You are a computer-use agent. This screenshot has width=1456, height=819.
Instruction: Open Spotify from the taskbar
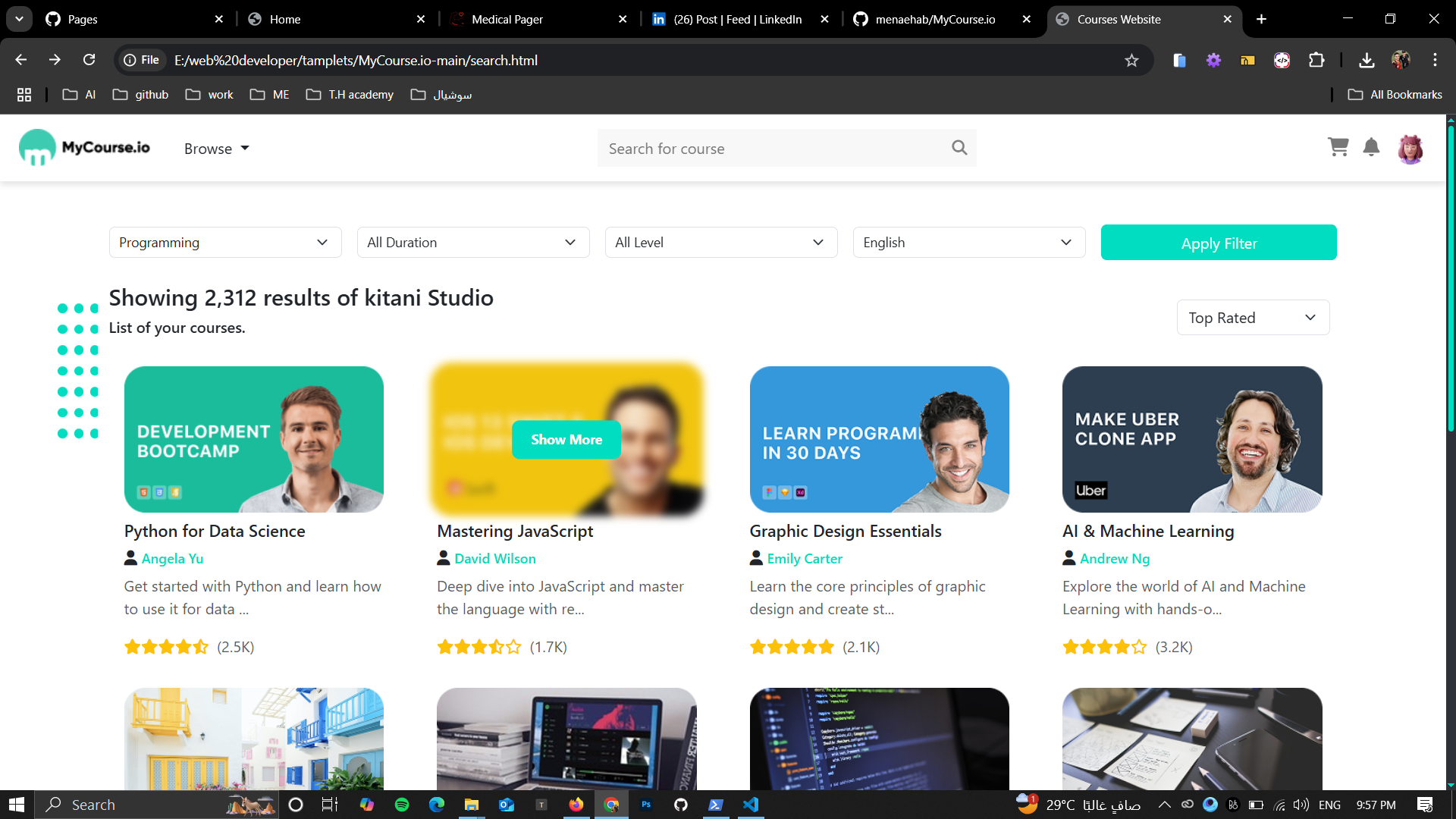(x=402, y=805)
